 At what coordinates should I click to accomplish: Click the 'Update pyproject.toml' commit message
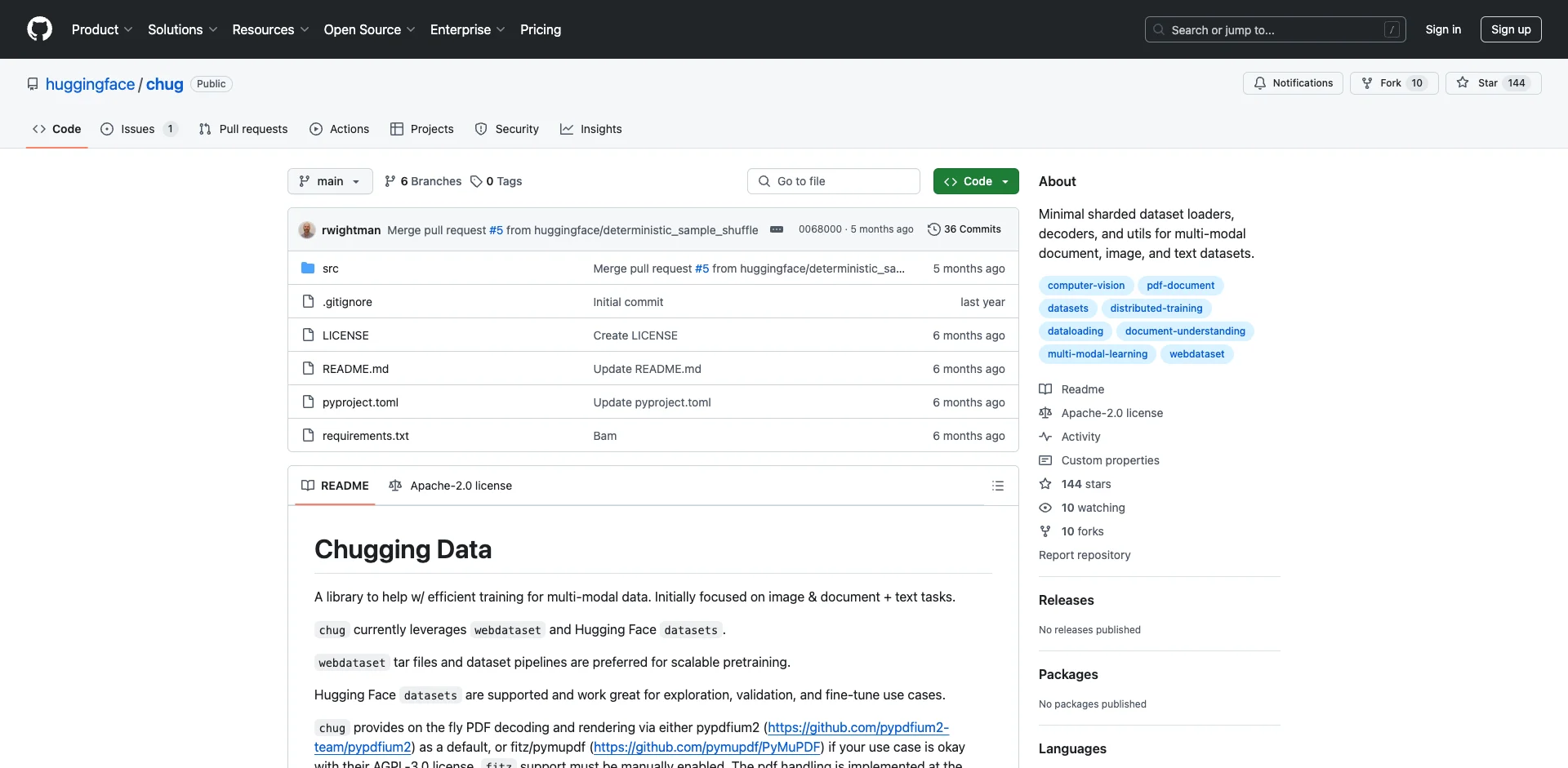click(652, 402)
